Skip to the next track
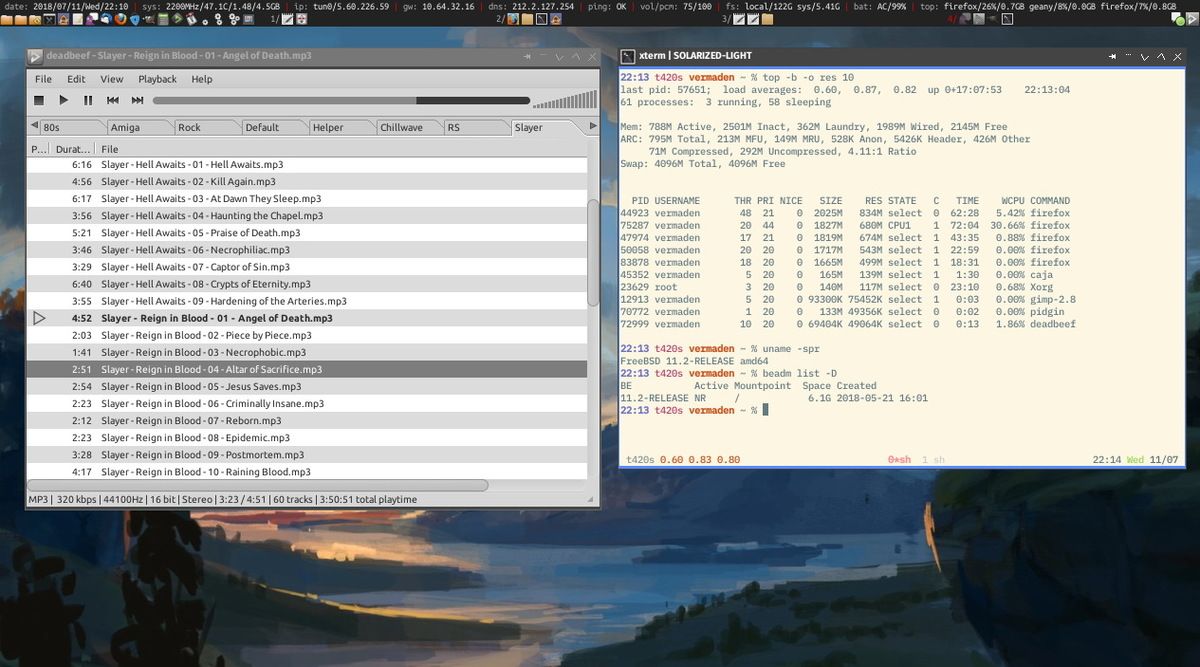Image resolution: width=1200 pixels, height=667 pixels. tap(138, 100)
